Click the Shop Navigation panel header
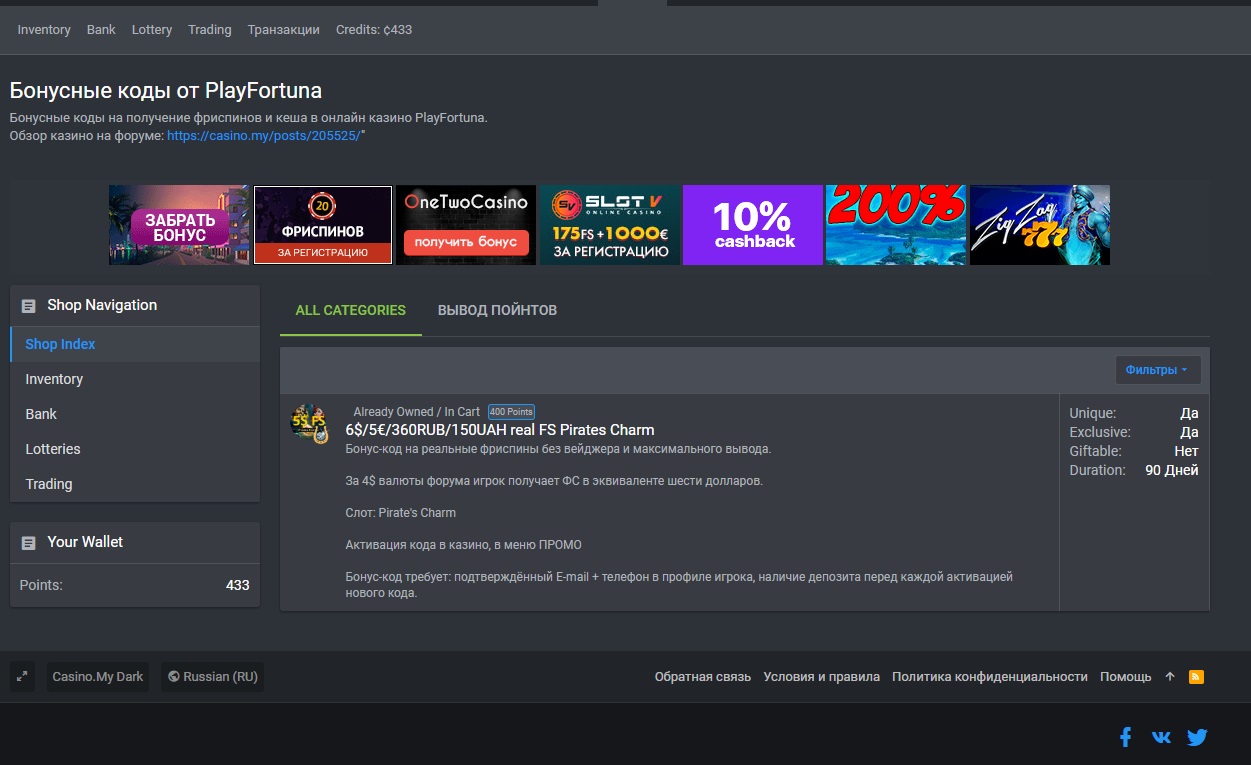The width and height of the screenshot is (1251, 765). click(135, 305)
